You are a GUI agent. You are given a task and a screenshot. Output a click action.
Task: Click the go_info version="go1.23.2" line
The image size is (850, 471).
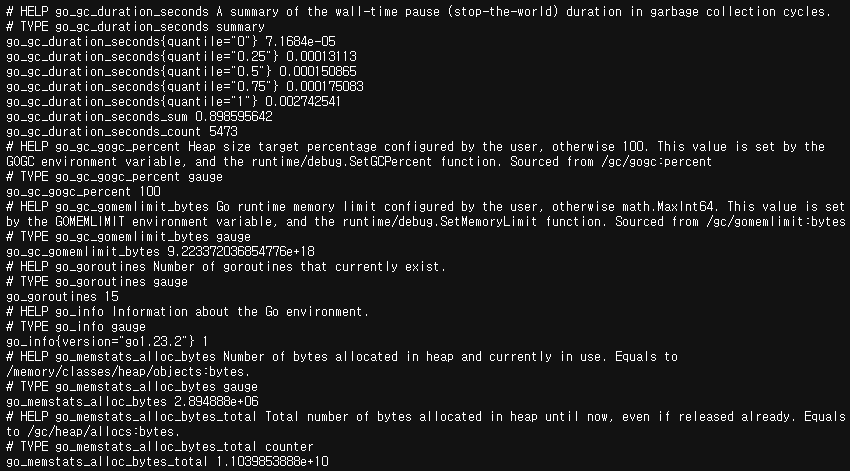[x=107, y=341]
